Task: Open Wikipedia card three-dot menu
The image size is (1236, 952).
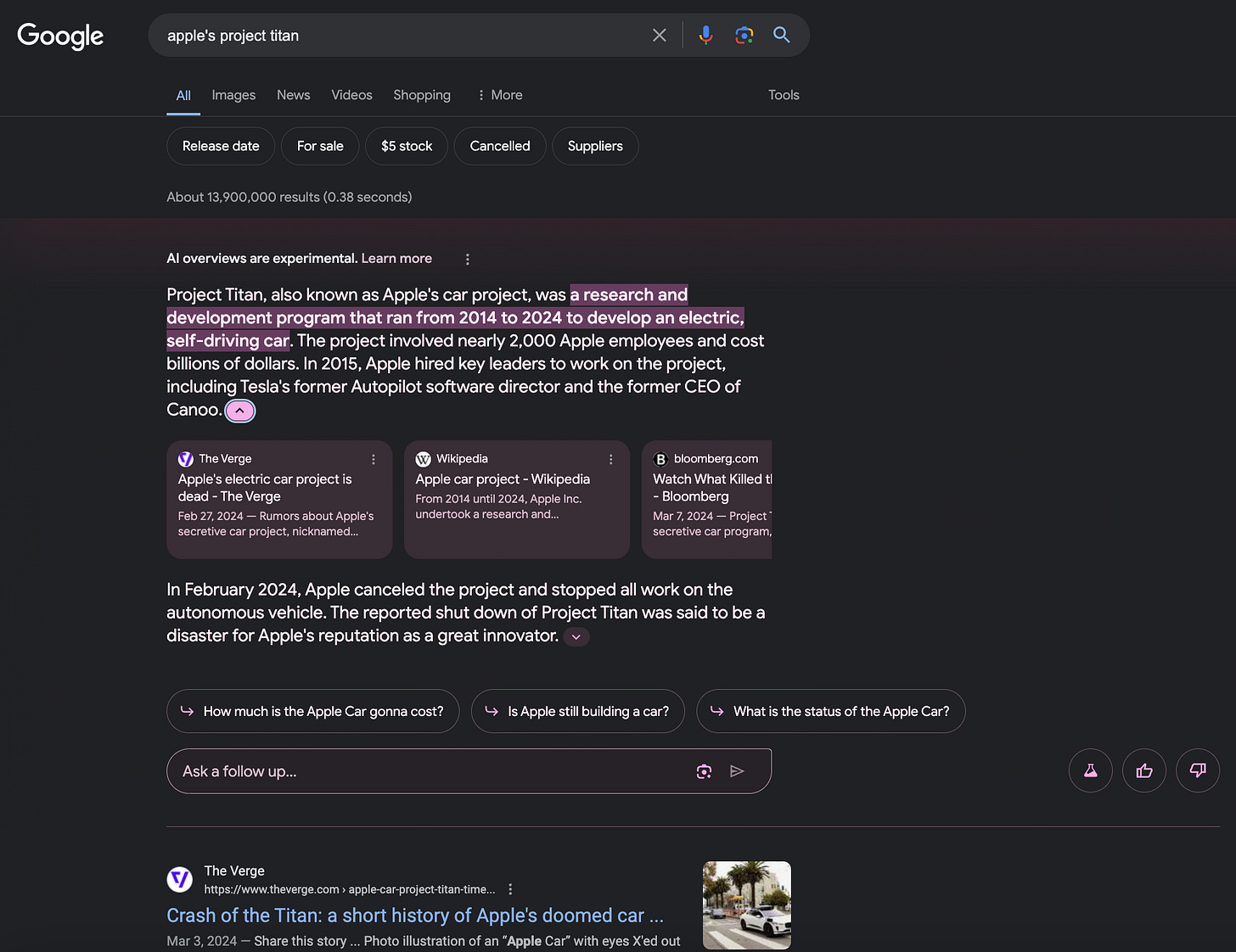Action: (x=610, y=459)
